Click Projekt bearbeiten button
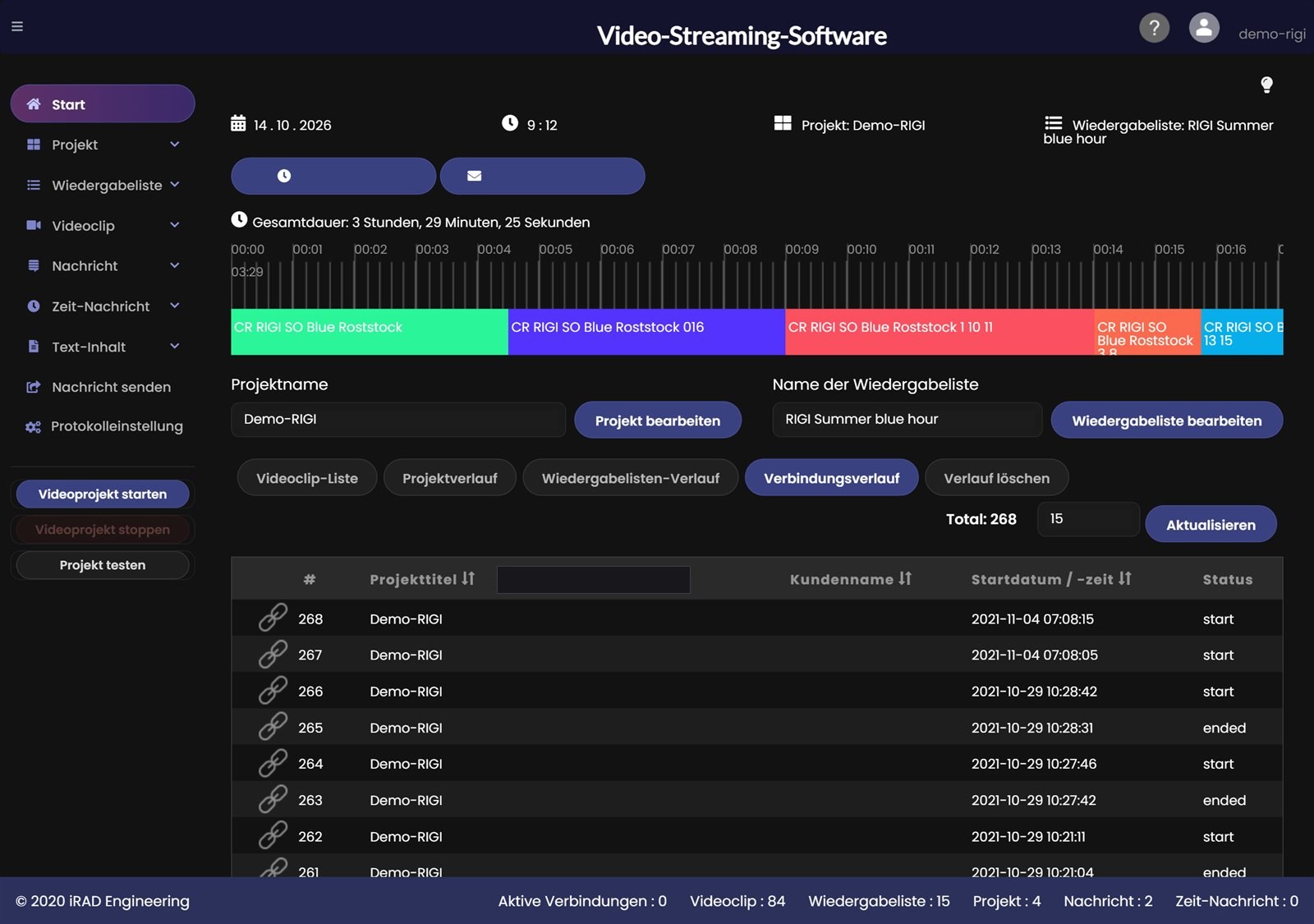The height and width of the screenshot is (924, 1314). (x=658, y=420)
